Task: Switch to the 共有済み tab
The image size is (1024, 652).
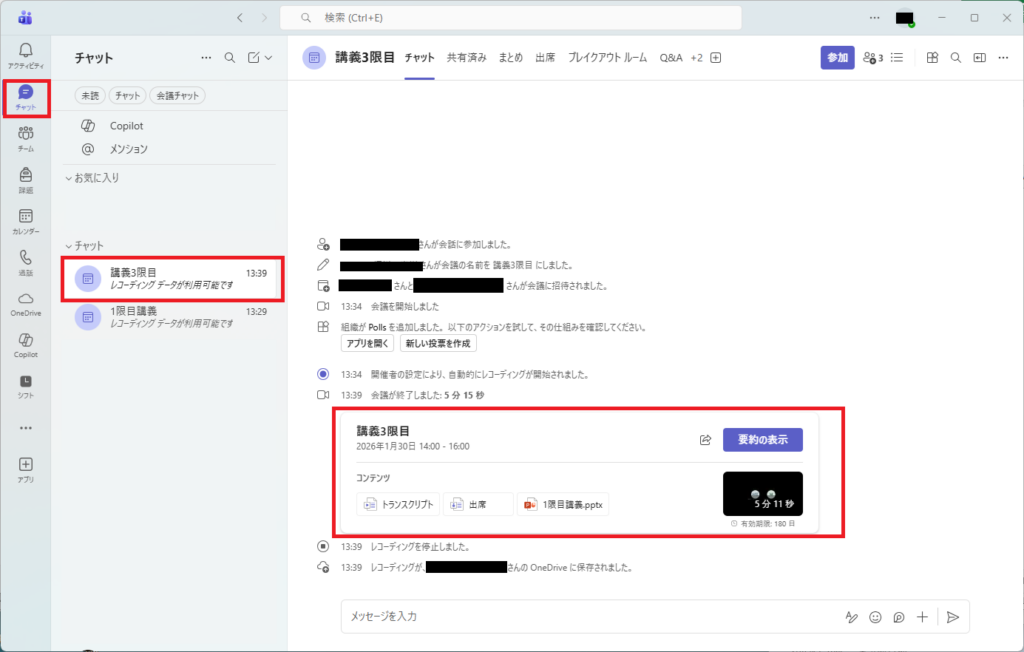Action: (x=466, y=58)
